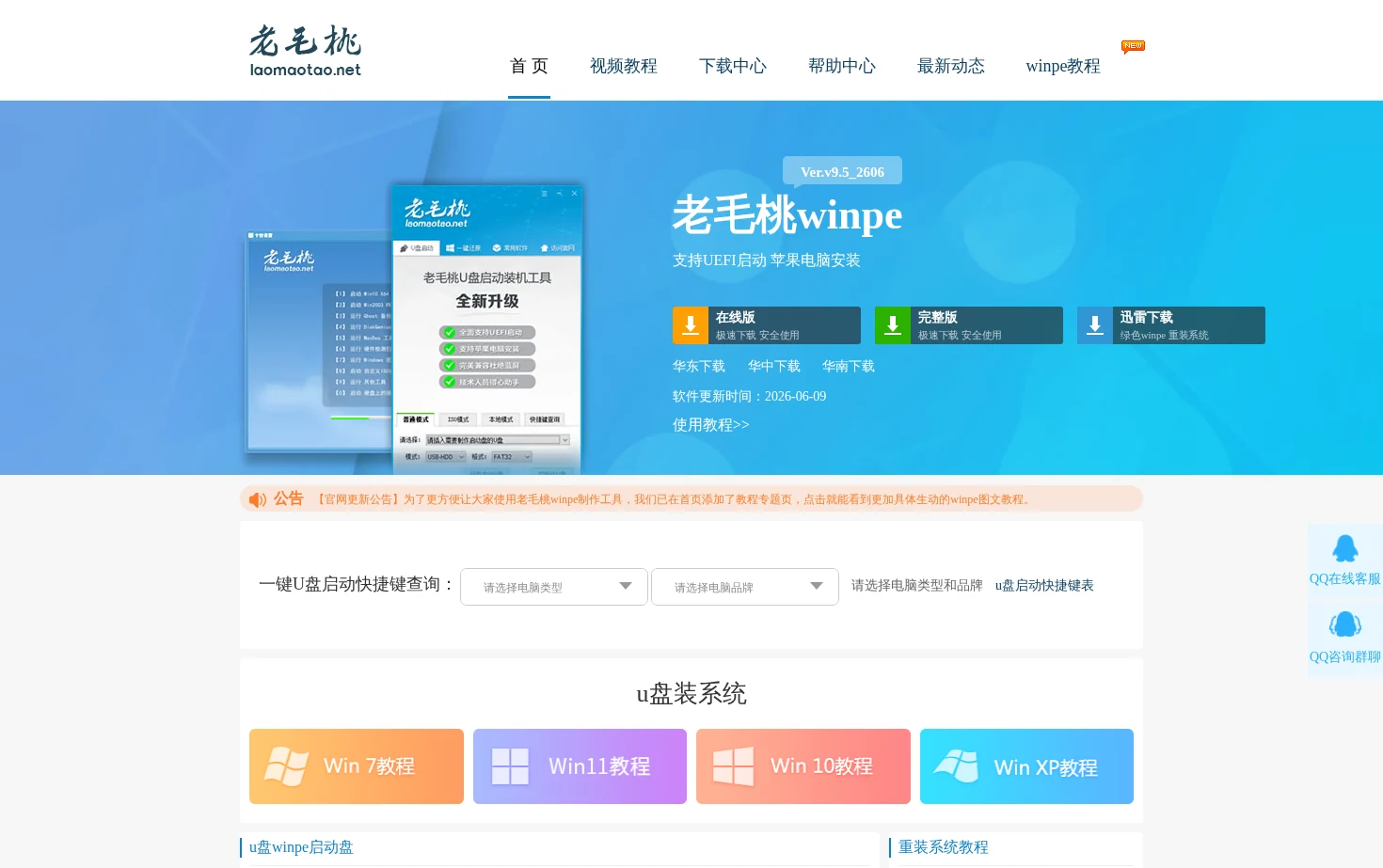Open 帮助中心 menu item
This screenshot has width=1383, height=868.
coord(842,66)
